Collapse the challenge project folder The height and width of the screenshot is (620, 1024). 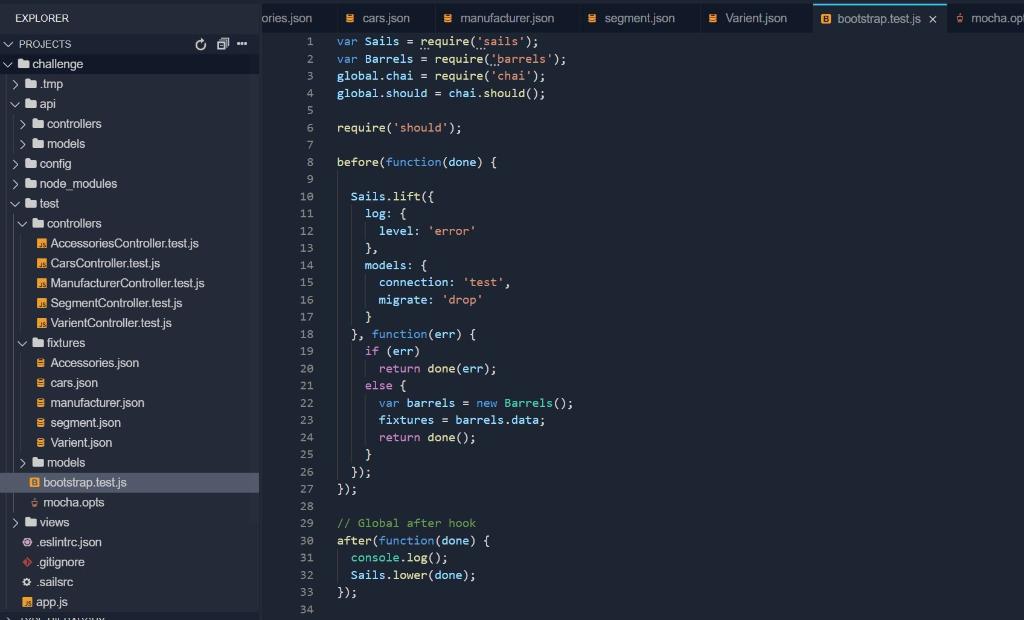pyautogui.click(x=8, y=64)
